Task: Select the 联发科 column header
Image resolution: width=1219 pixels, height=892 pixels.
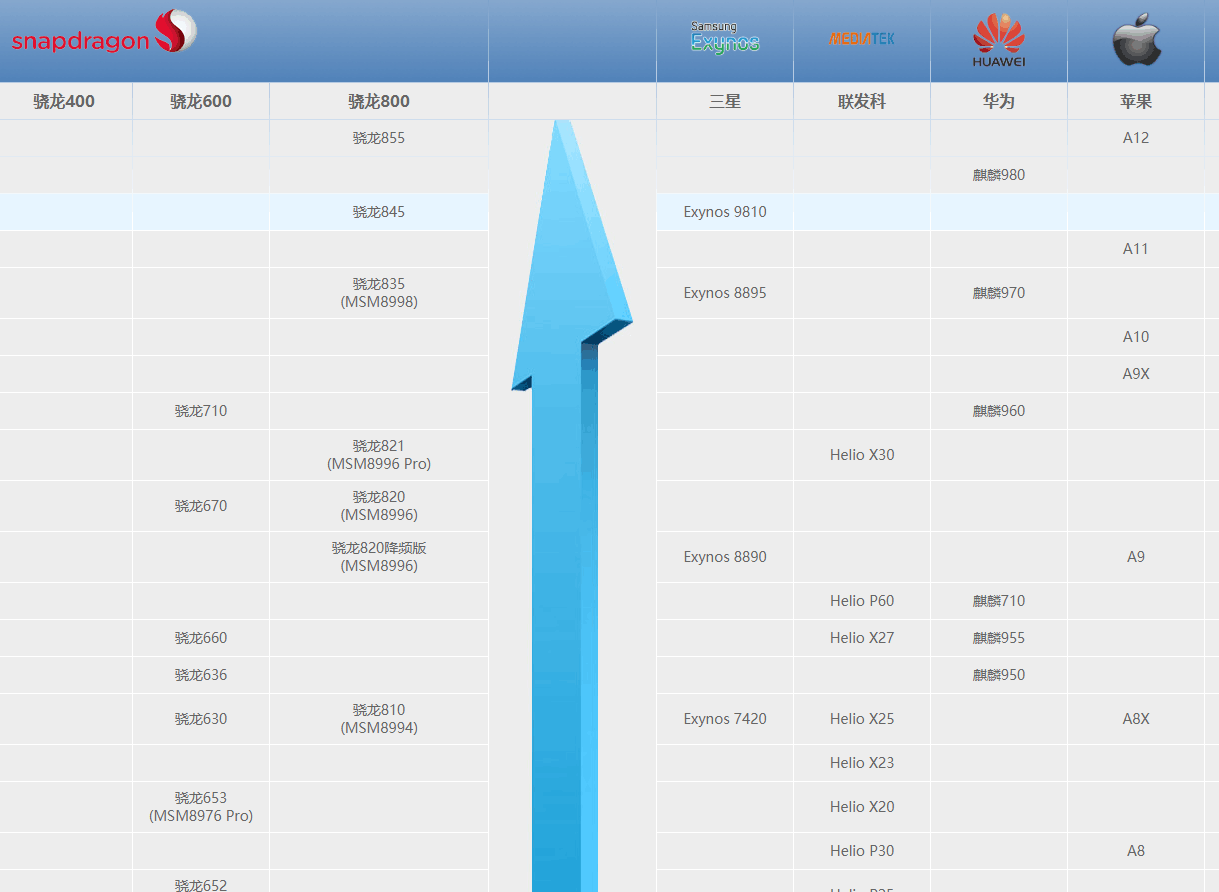Action: tap(862, 101)
